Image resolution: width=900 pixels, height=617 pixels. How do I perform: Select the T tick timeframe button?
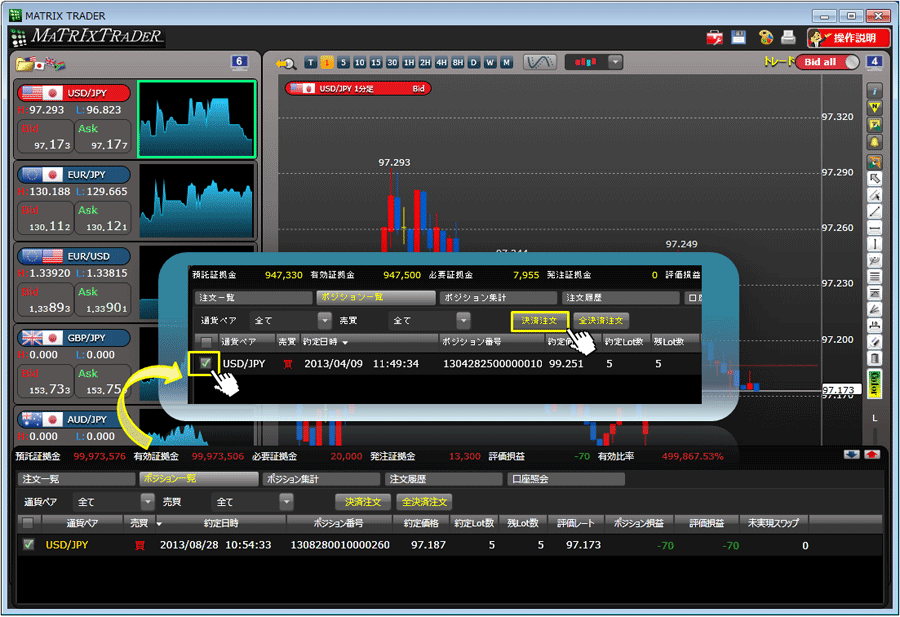pyautogui.click(x=311, y=63)
